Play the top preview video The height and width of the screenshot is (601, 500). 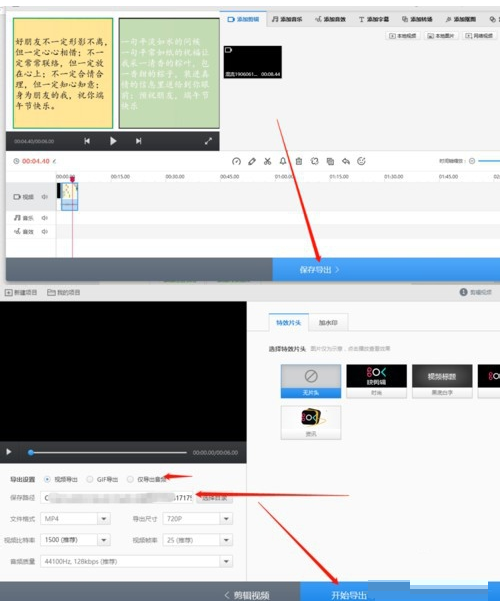point(113,141)
